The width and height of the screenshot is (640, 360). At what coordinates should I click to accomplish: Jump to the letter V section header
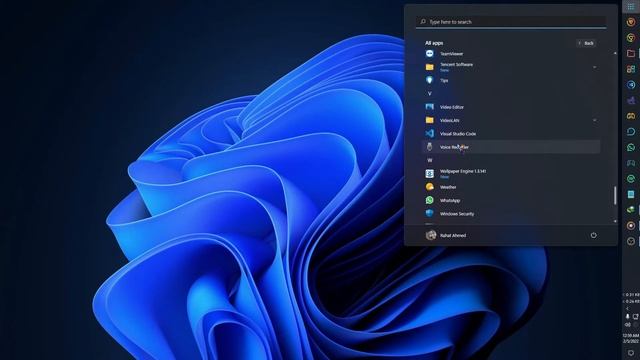[x=429, y=93]
